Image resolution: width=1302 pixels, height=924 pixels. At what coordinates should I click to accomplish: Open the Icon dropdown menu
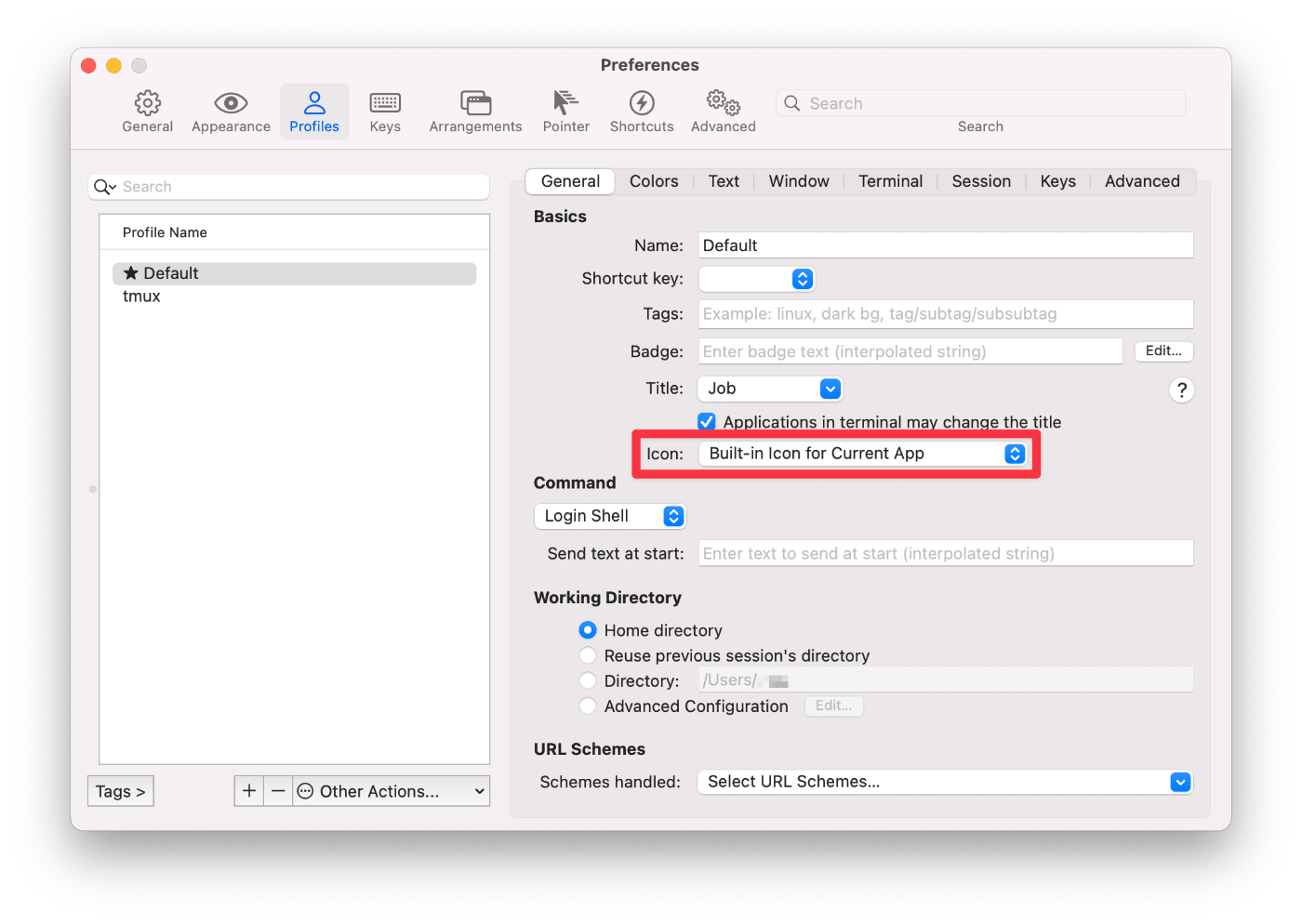point(863,454)
